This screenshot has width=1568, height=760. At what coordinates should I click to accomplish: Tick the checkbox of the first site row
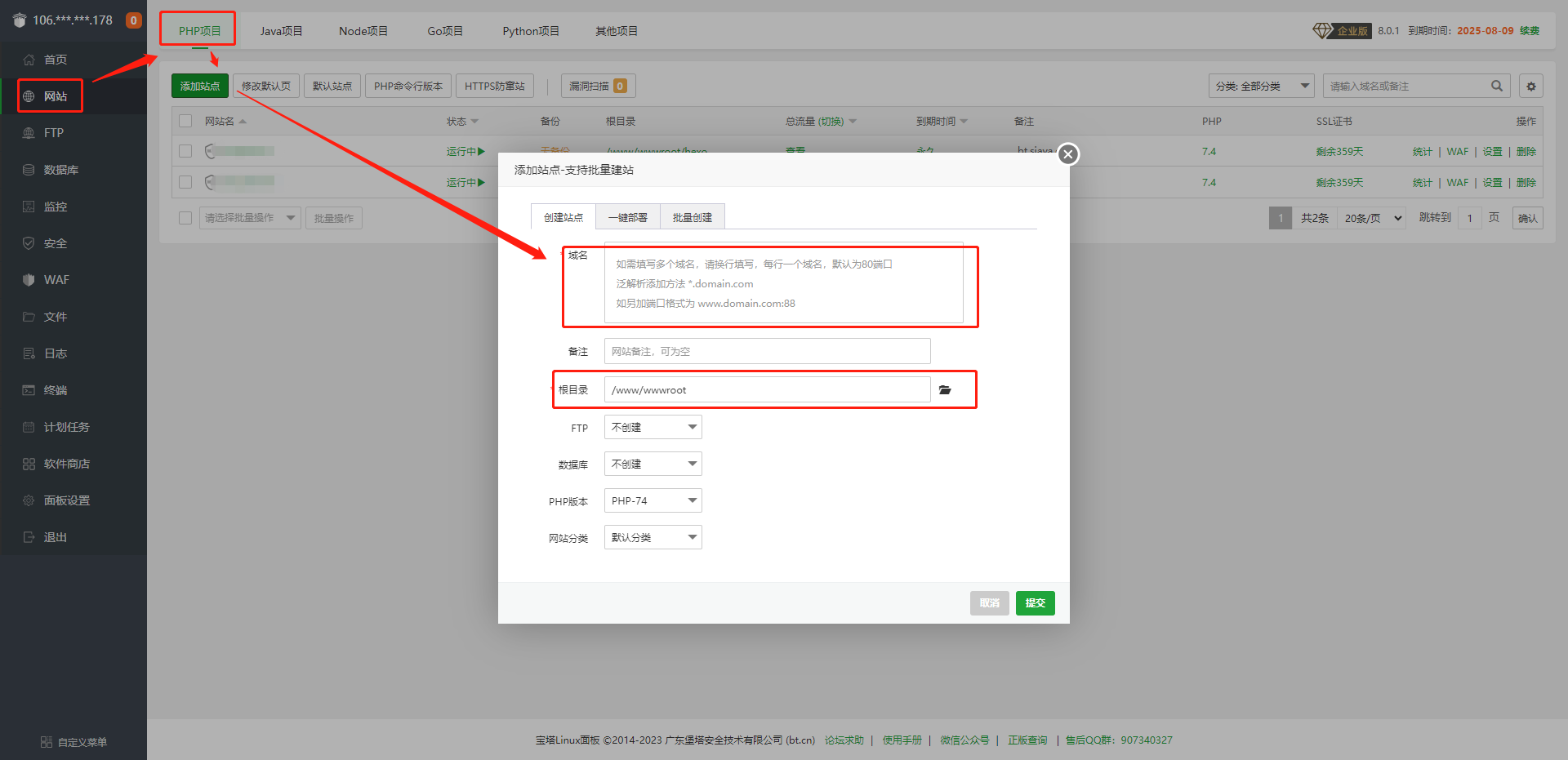[185, 151]
